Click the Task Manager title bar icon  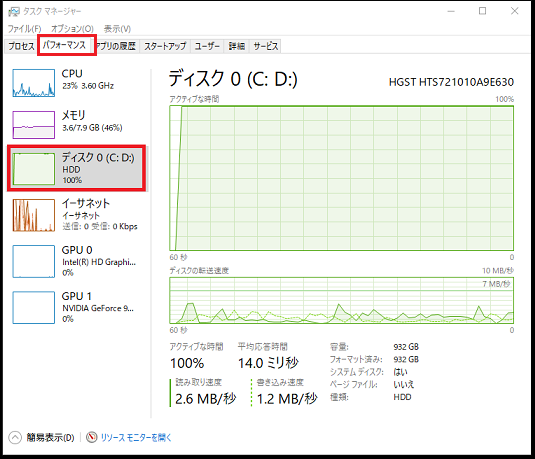pos(14,12)
